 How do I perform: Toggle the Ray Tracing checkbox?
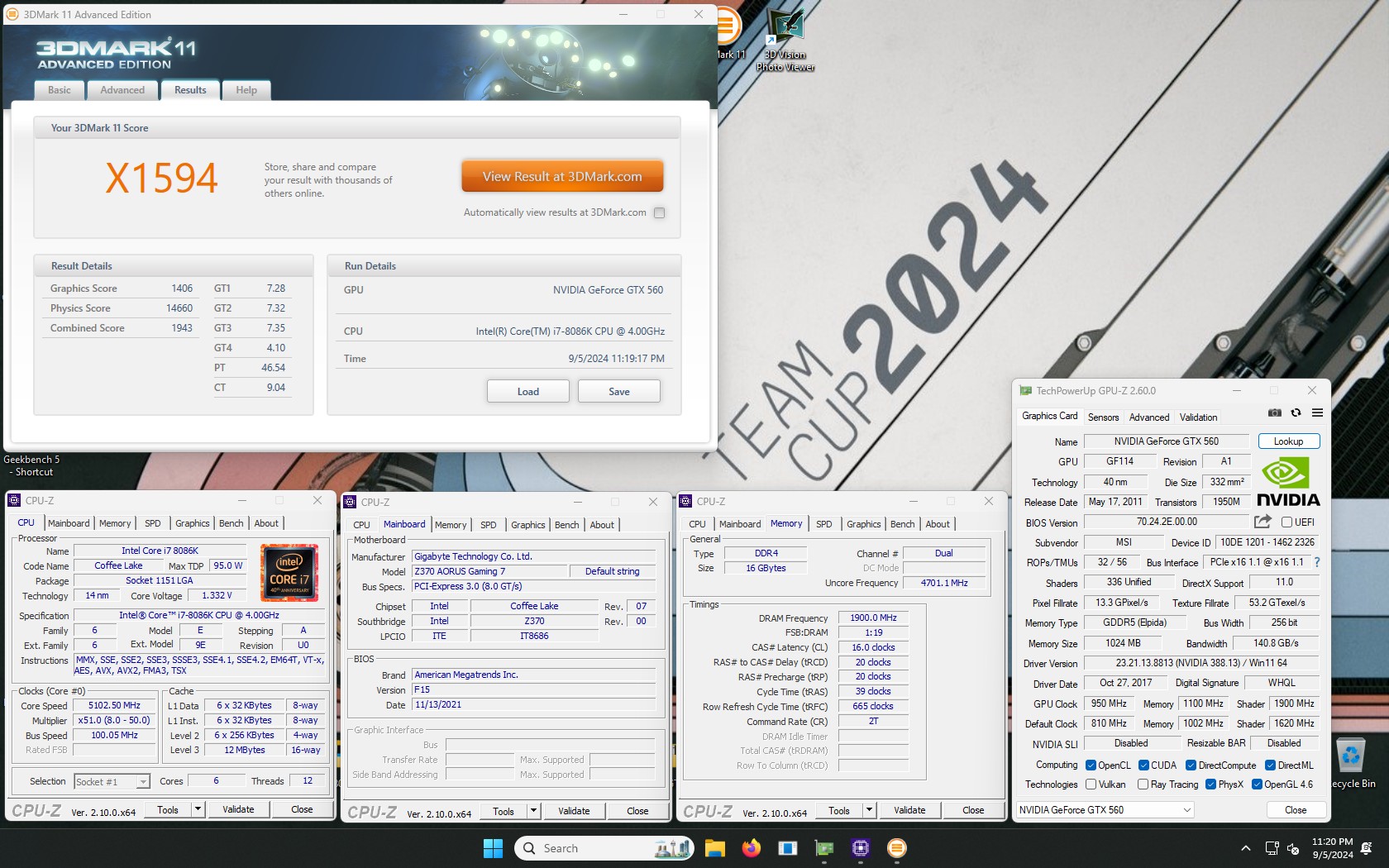coord(1143,785)
